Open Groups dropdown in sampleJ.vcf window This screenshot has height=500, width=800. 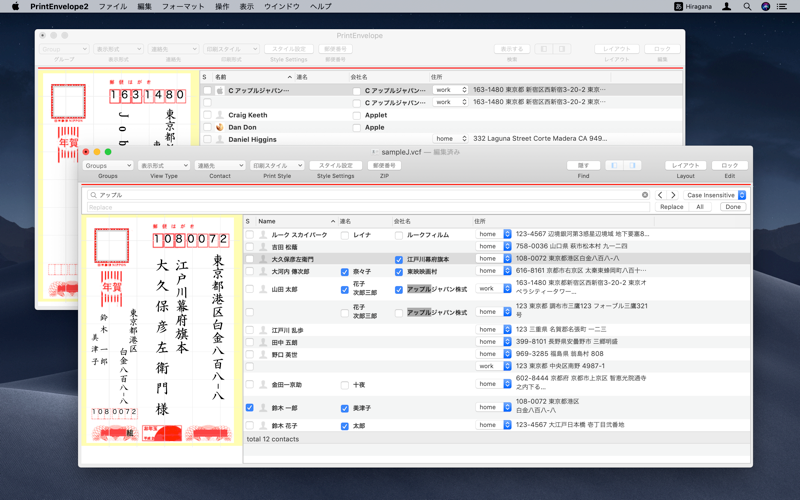click(x=108, y=165)
